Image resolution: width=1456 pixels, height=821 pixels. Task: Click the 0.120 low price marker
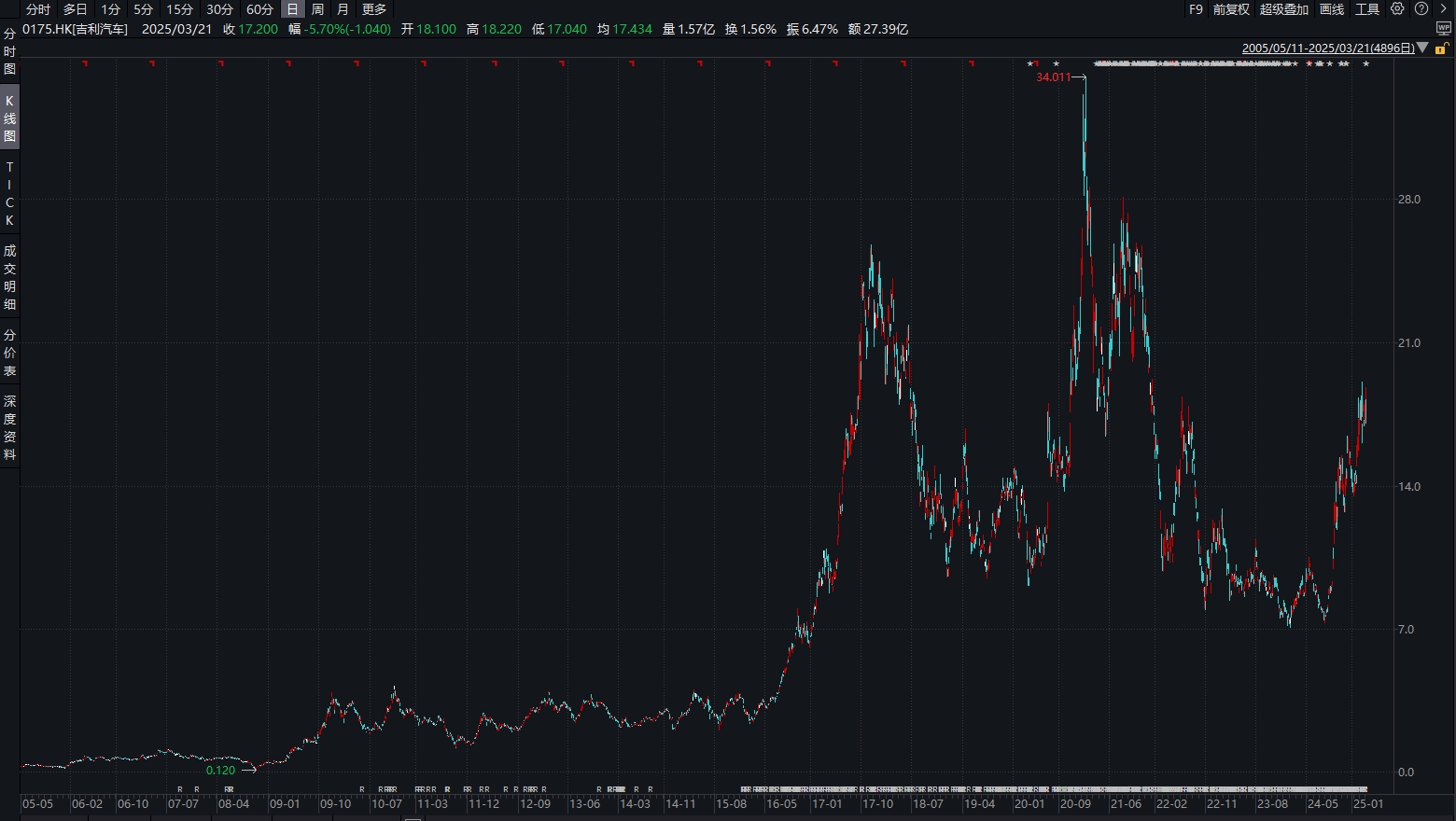pyautogui.click(x=221, y=771)
